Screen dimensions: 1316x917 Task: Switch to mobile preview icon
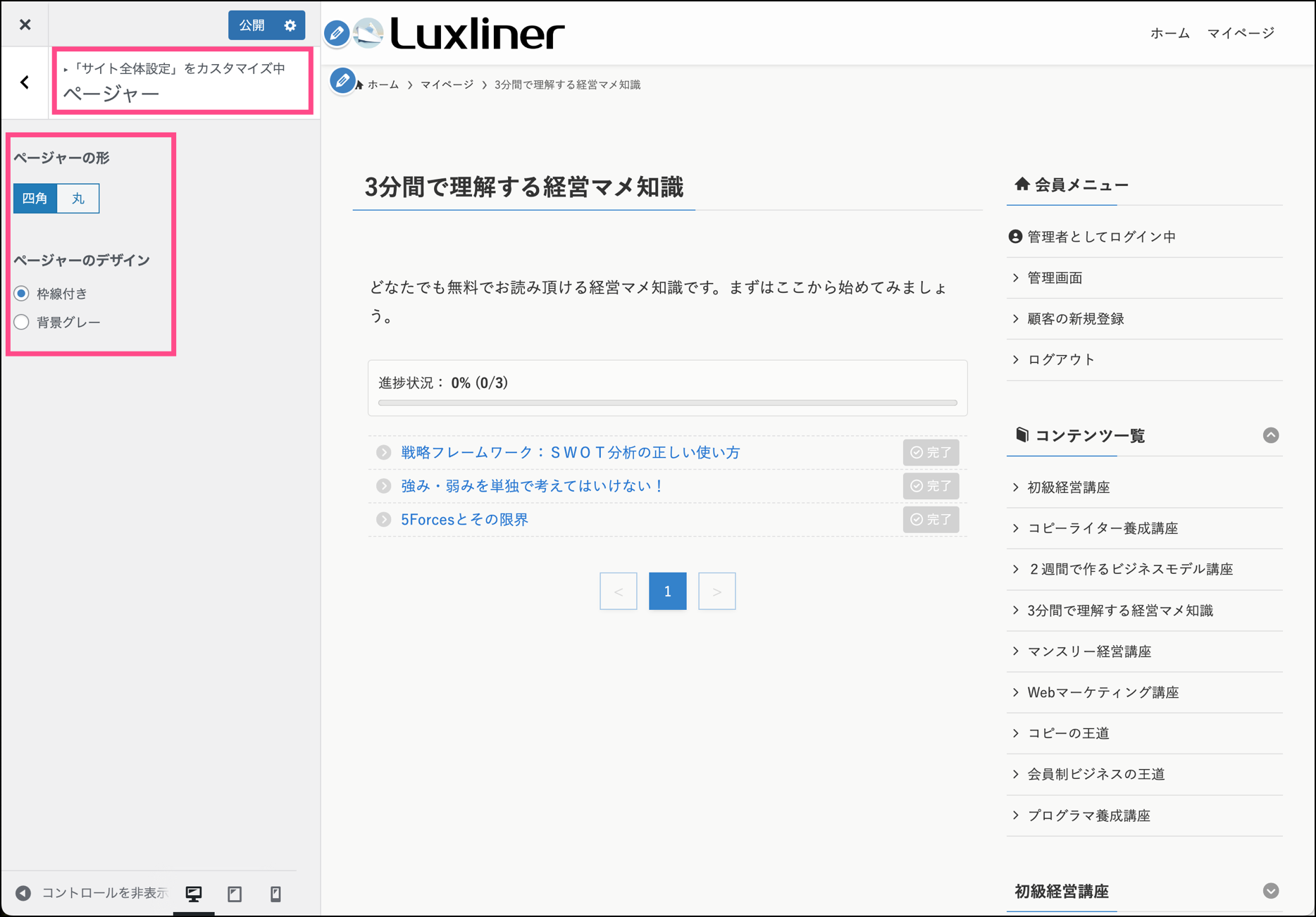(275, 894)
